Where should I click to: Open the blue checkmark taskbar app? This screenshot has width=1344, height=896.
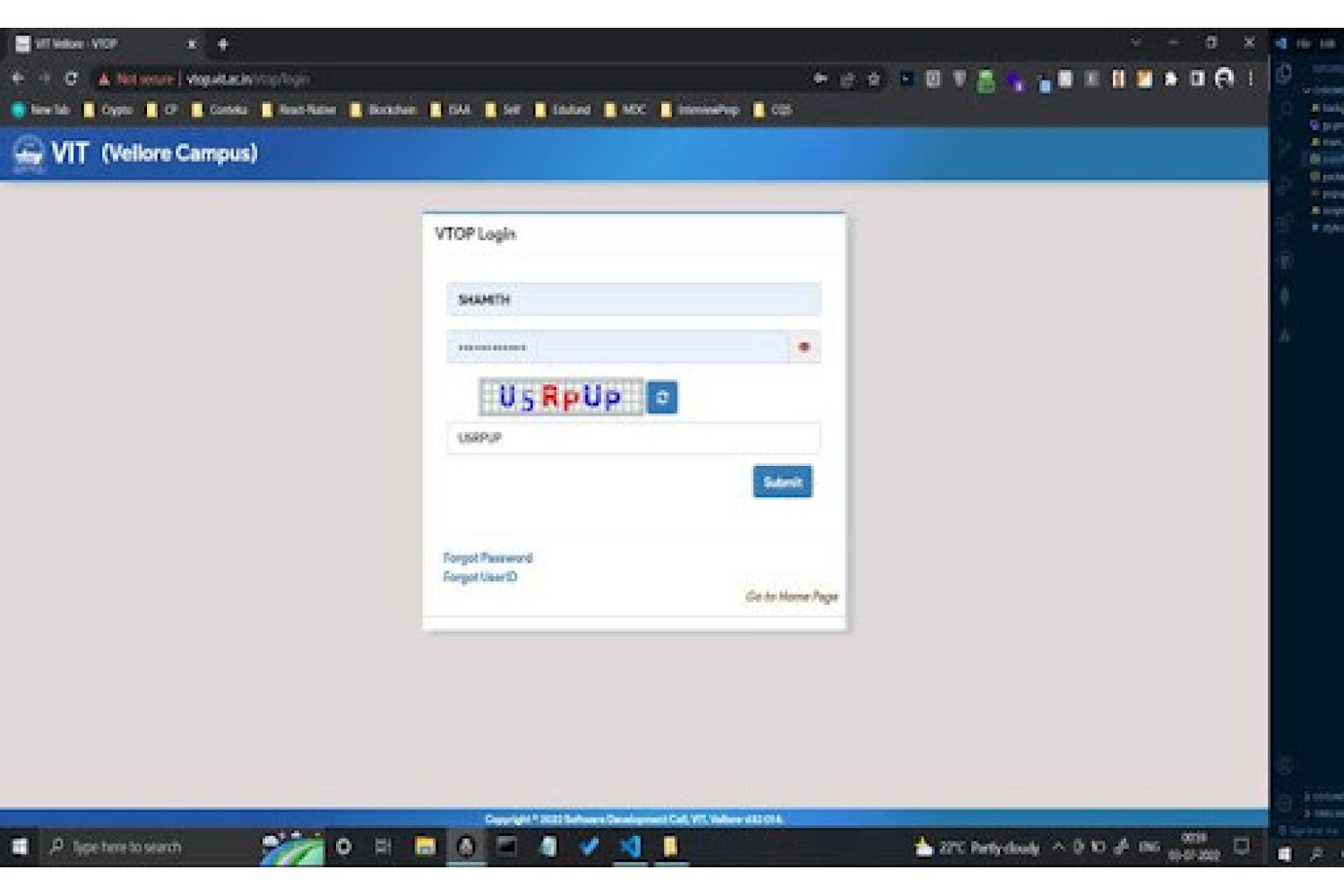589,847
